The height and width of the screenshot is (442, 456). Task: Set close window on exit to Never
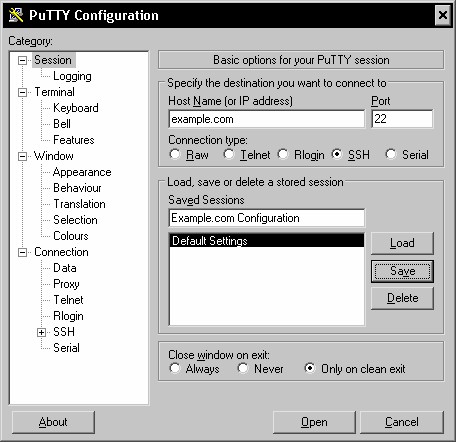243,368
